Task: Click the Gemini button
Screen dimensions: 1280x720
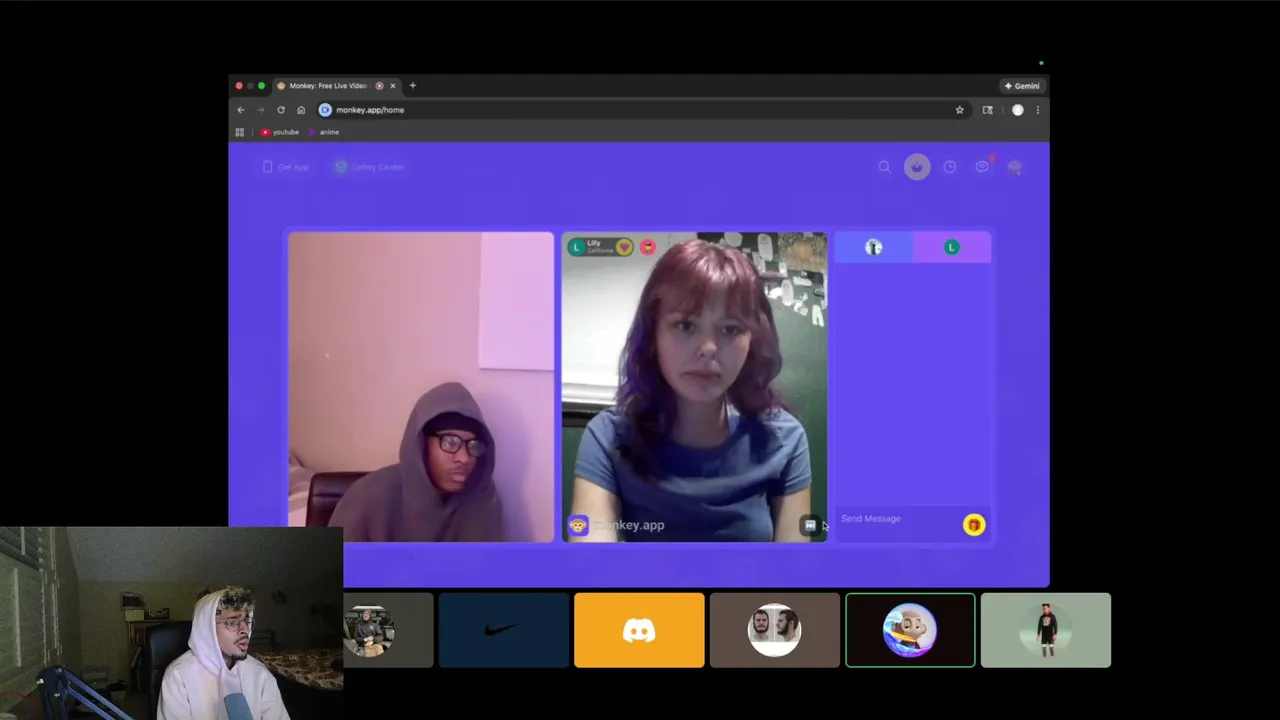Action: (x=1022, y=86)
